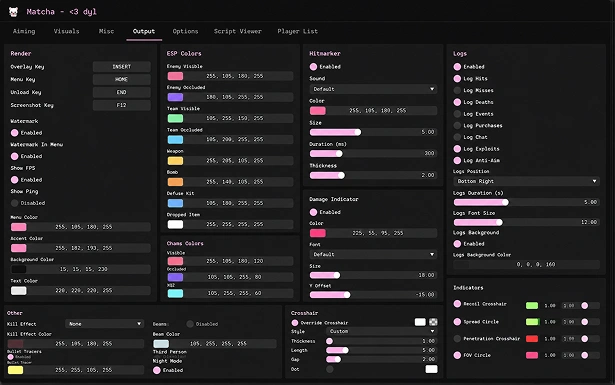
Task: Click the Output tab
Action: pos(144,31)
